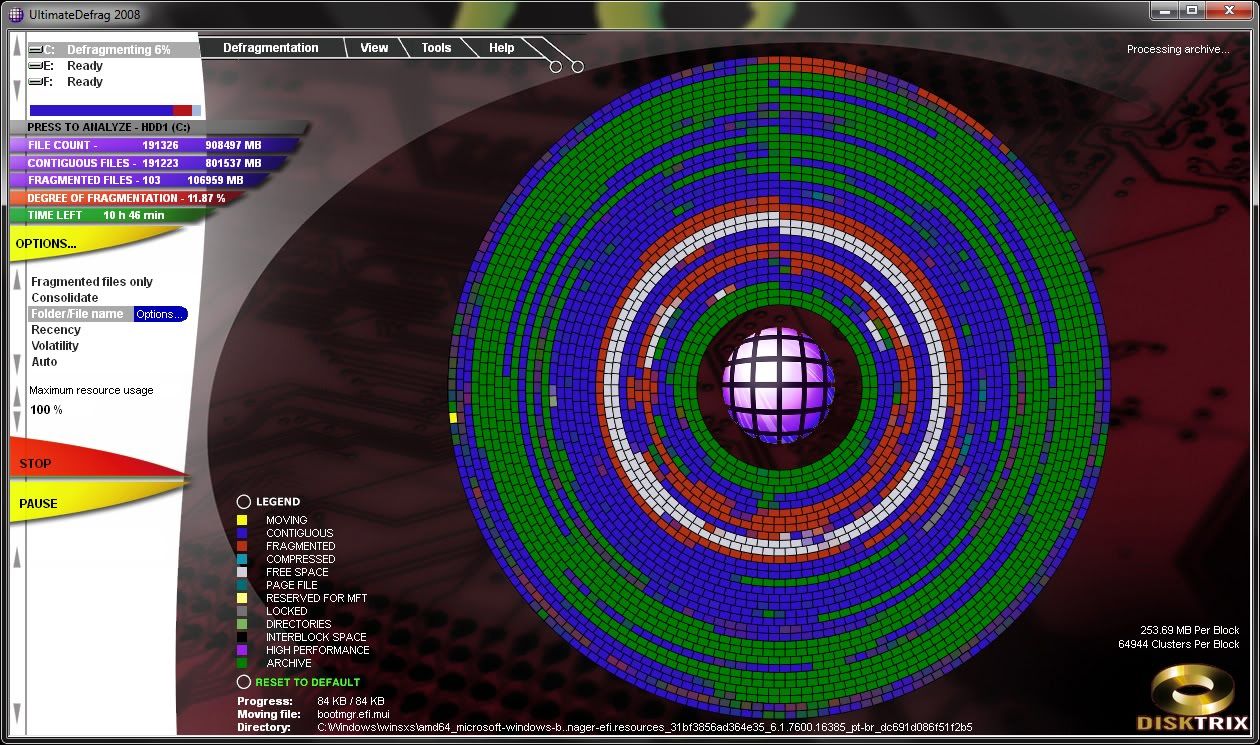Screen dimensions: 1260x745
Task: Open blue Options... next to Folder/File name
Action: [160, 314]
